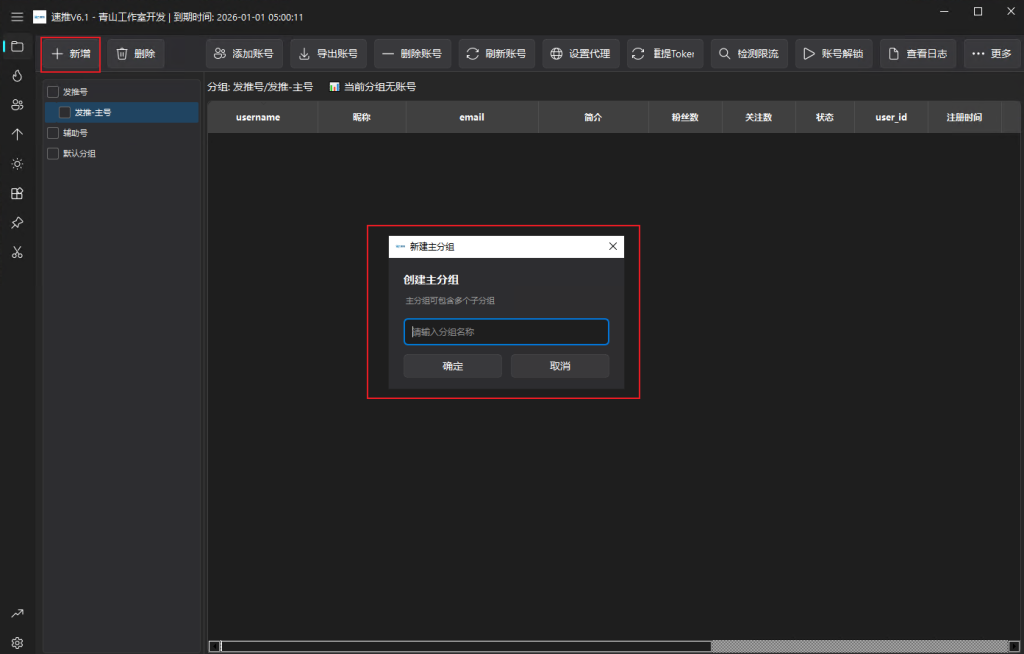Click the gift box sidebar icon
Image resolution: width=1024 pixels, height=654 pixels.
17,193
